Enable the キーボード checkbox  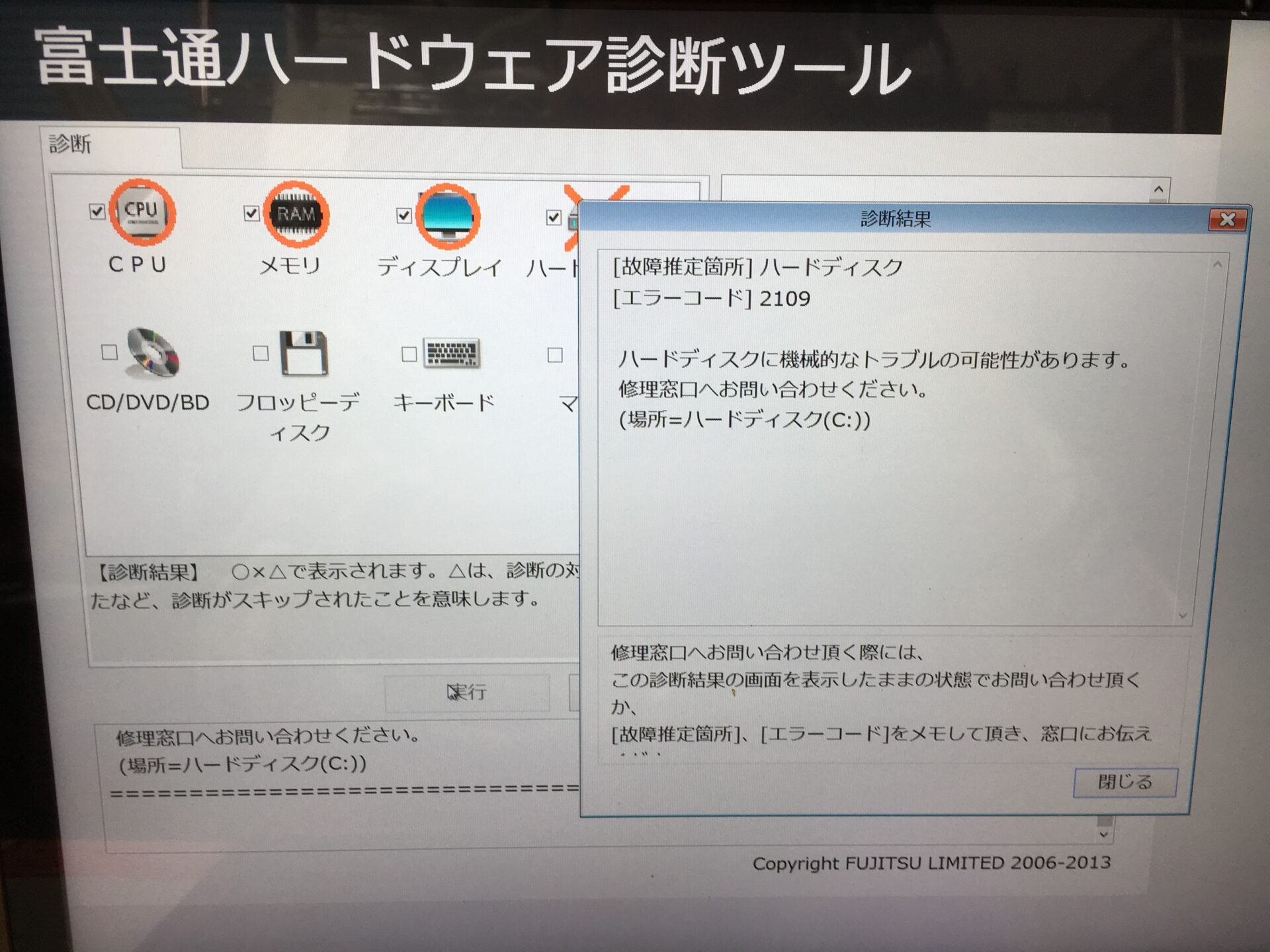(409, 354)
